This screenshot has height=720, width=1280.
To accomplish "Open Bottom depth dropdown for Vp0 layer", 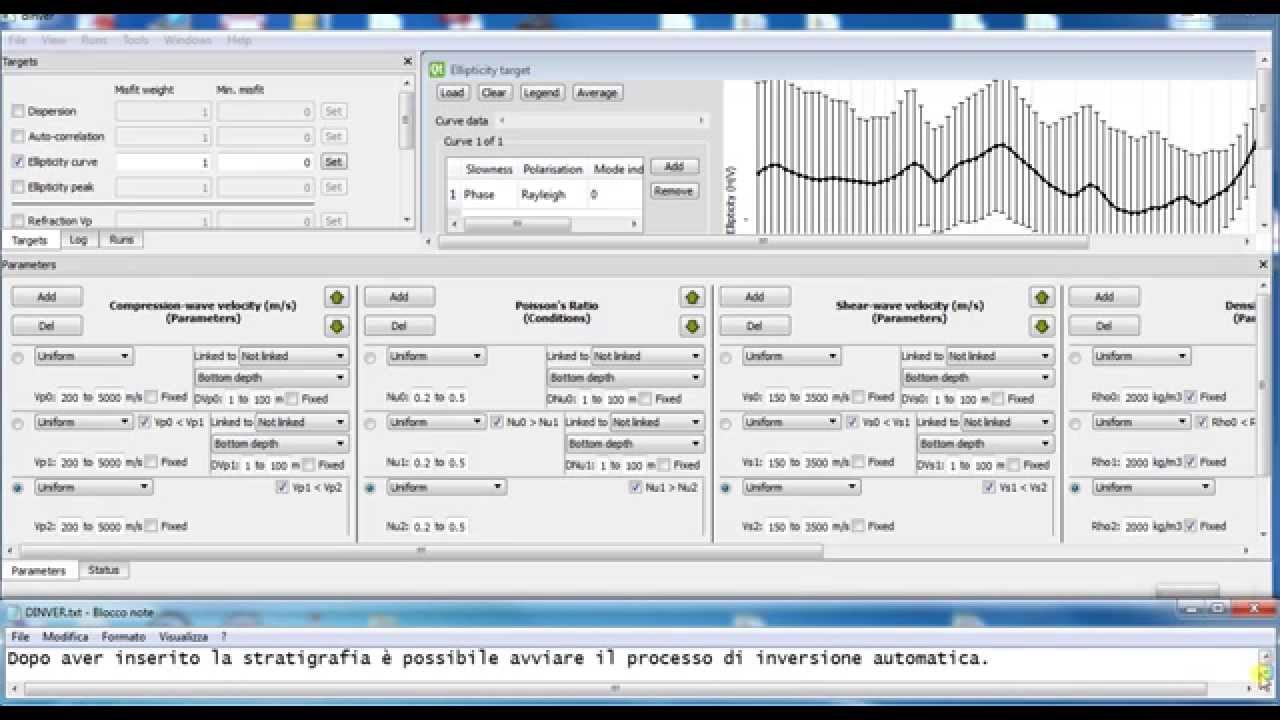I will pos(271,378).
